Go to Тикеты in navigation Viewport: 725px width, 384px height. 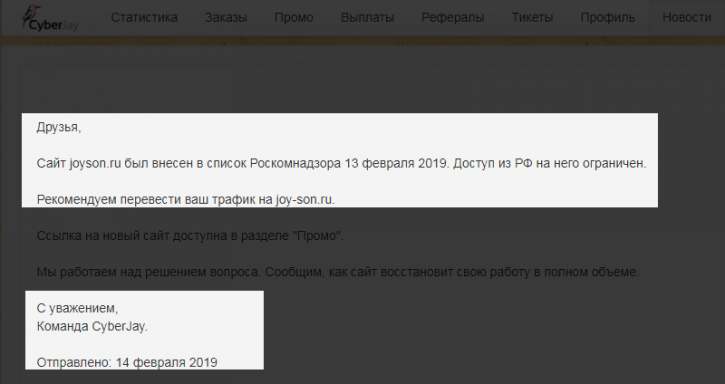click(x=532, y=18)
